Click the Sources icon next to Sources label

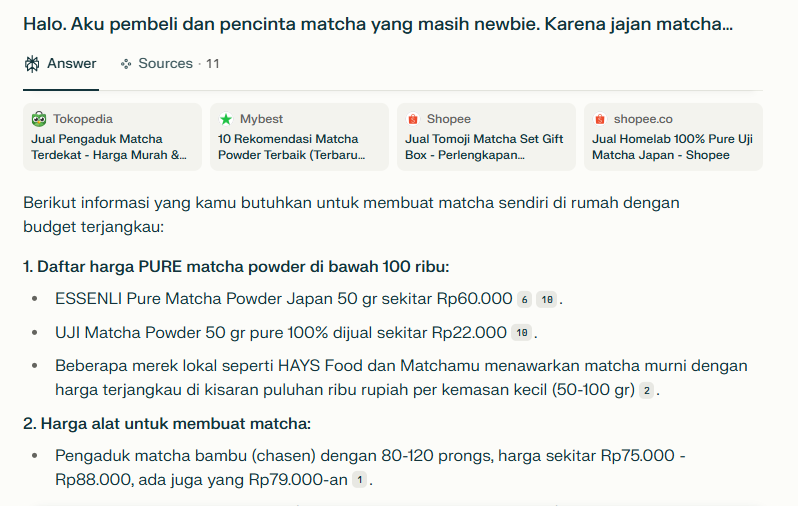(x=126, y=64)
